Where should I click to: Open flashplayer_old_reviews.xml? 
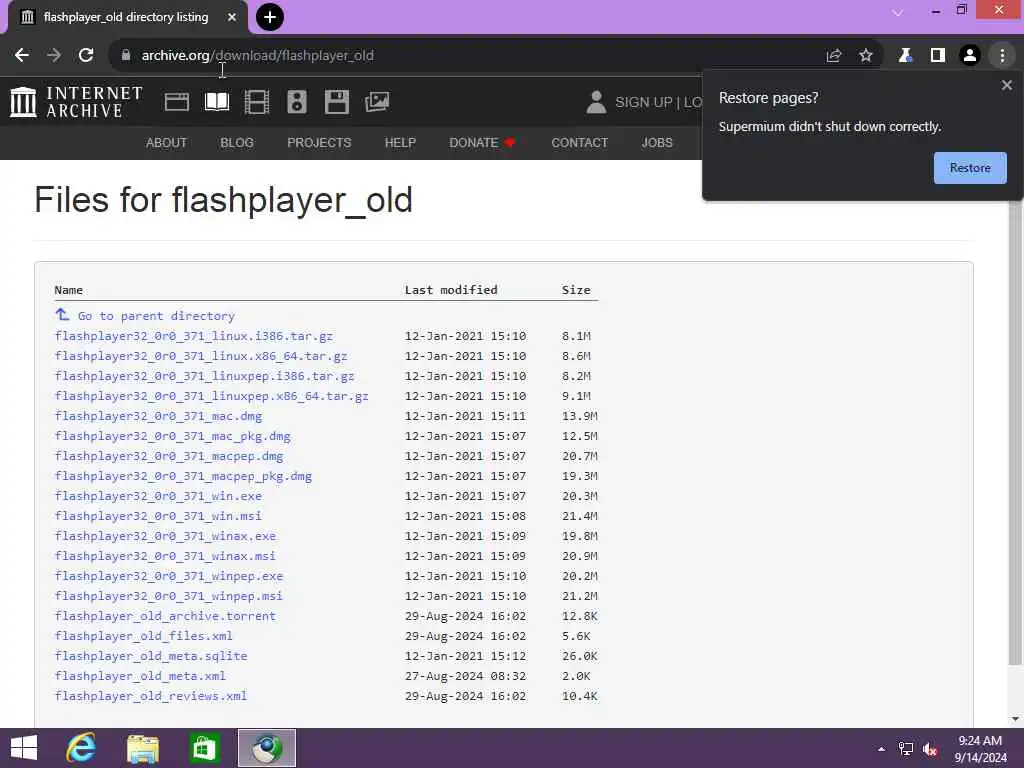pyautogui.click(x=151, y=696)
